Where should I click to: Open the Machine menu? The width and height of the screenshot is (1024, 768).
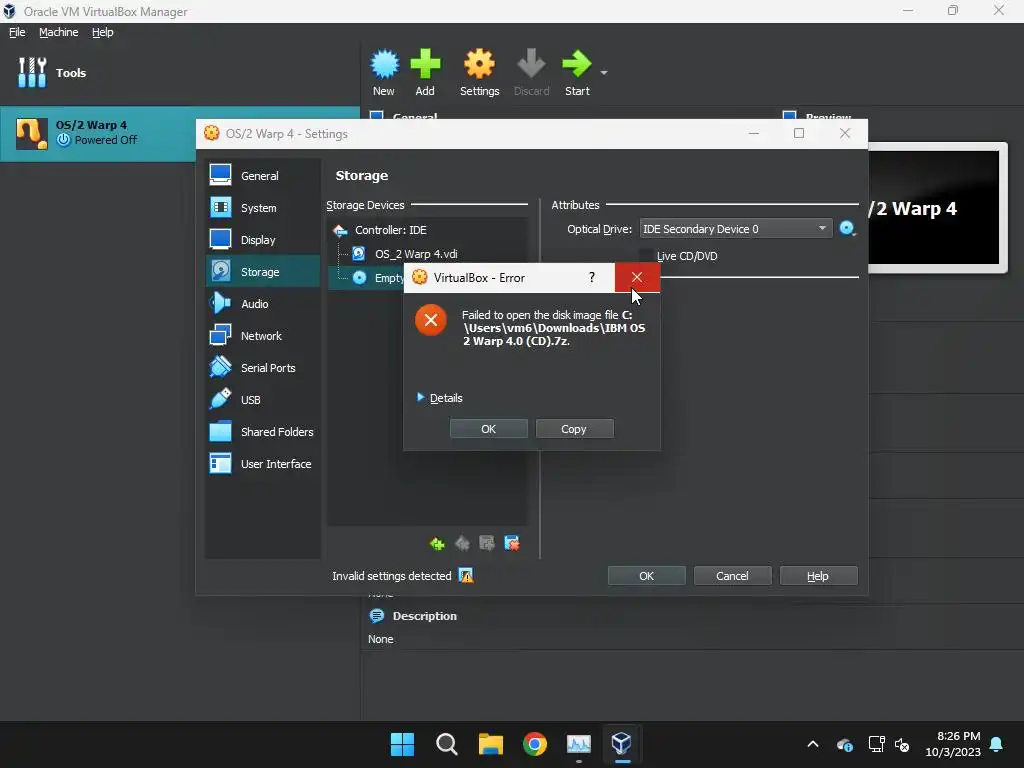[59, 32]
